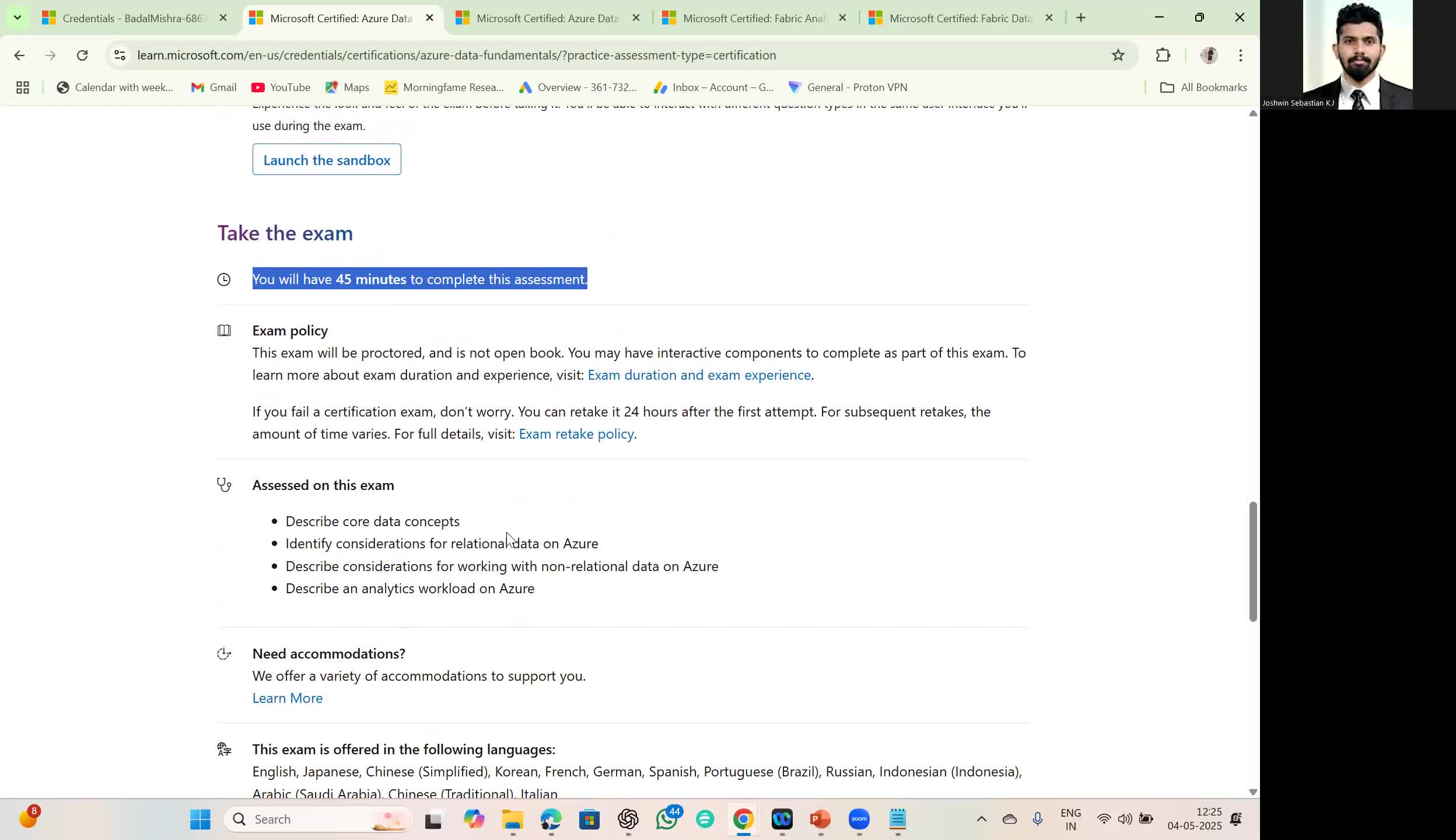Open All Bookmarks folder
Image resolution: width=1456 pixels, height=840 pixels.
pyautogui.click(x=1203, y=87)
